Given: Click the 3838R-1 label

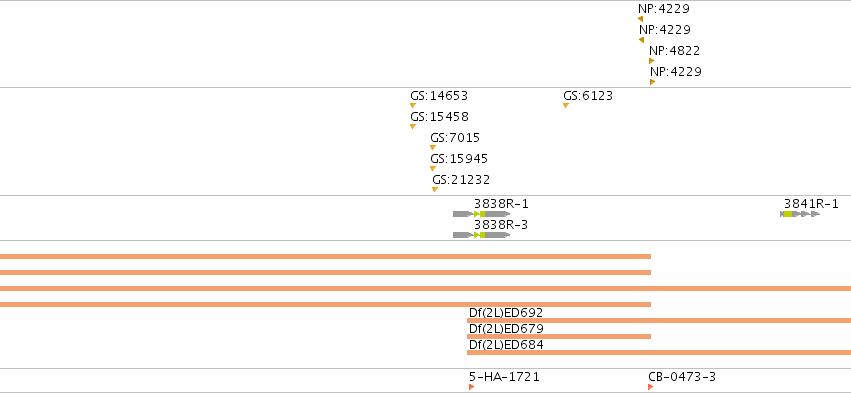Looking at the screenshot, I should tap(501, 204).
